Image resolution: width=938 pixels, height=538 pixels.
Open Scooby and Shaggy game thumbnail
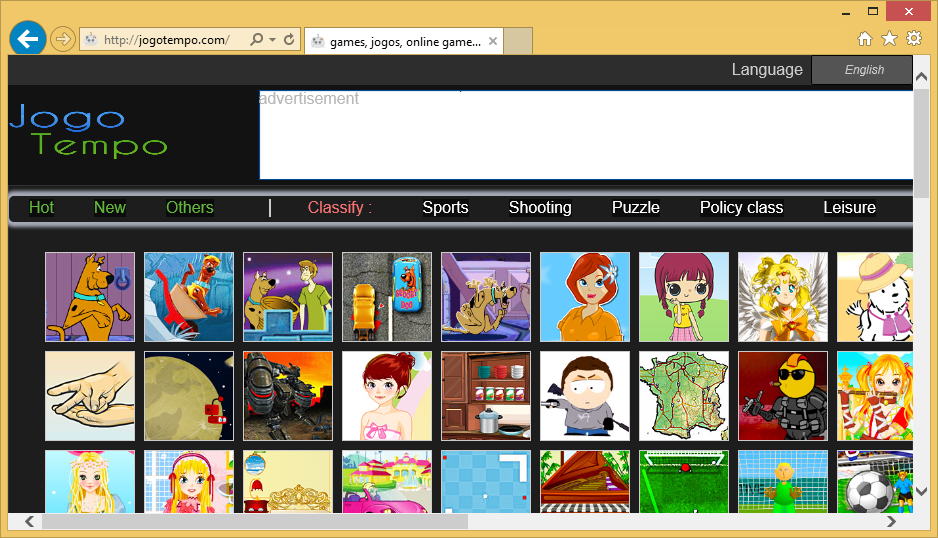(x=288, y=297)
